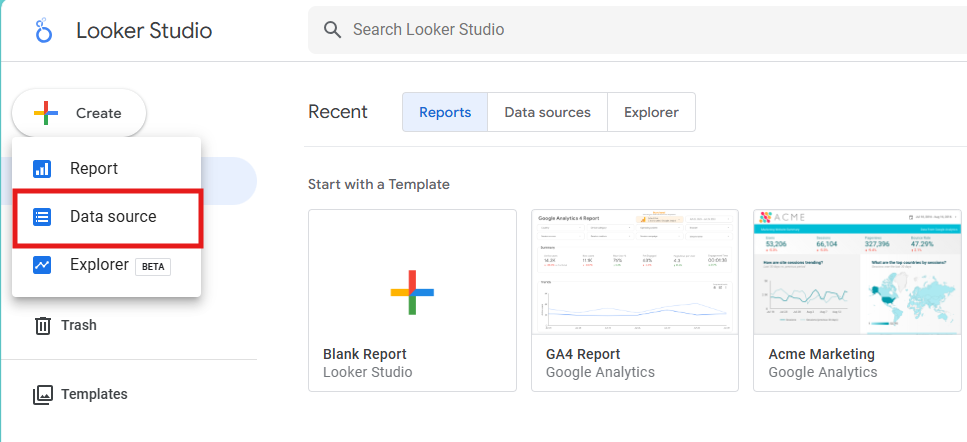Select the Data source list icon
This screenshot has height=442, width=967.
coord(42,217)
